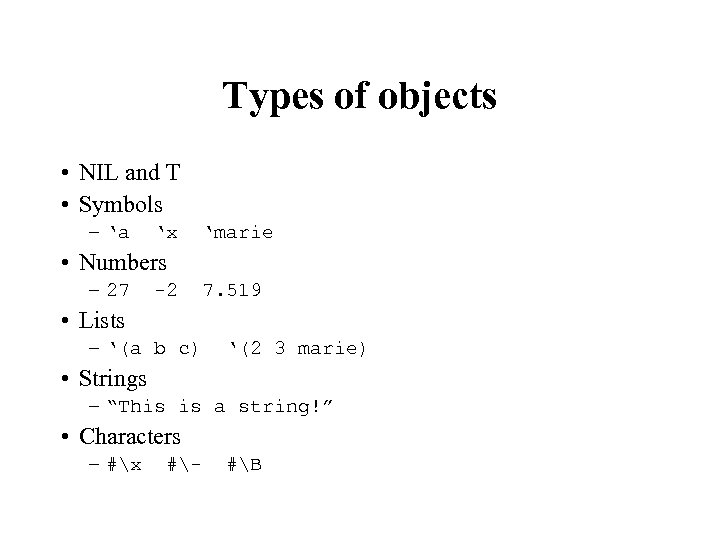Click the number -2 example
Viewport: 720px width, 540px height.
[x=166, y=291]
